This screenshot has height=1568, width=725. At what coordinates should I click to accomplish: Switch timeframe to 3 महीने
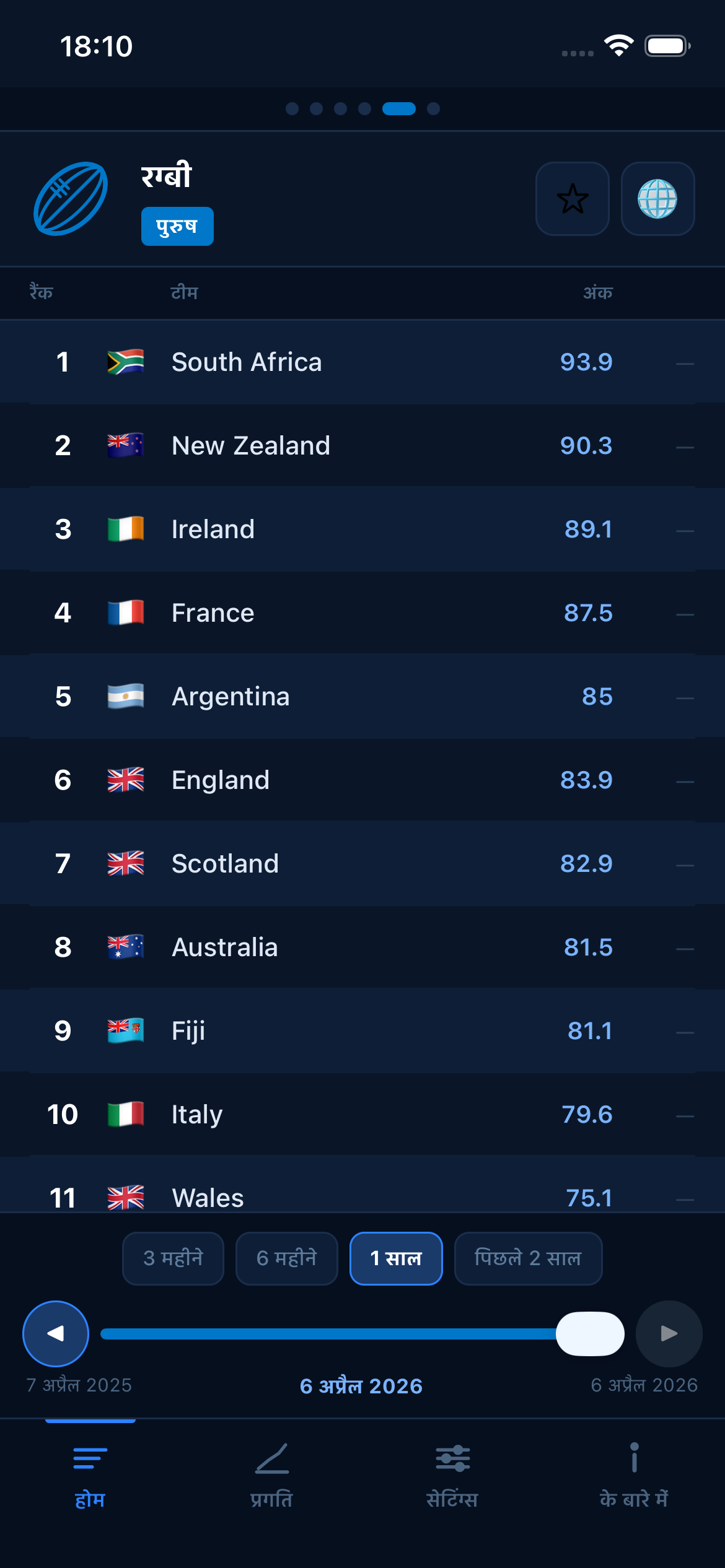[172, 1258]
